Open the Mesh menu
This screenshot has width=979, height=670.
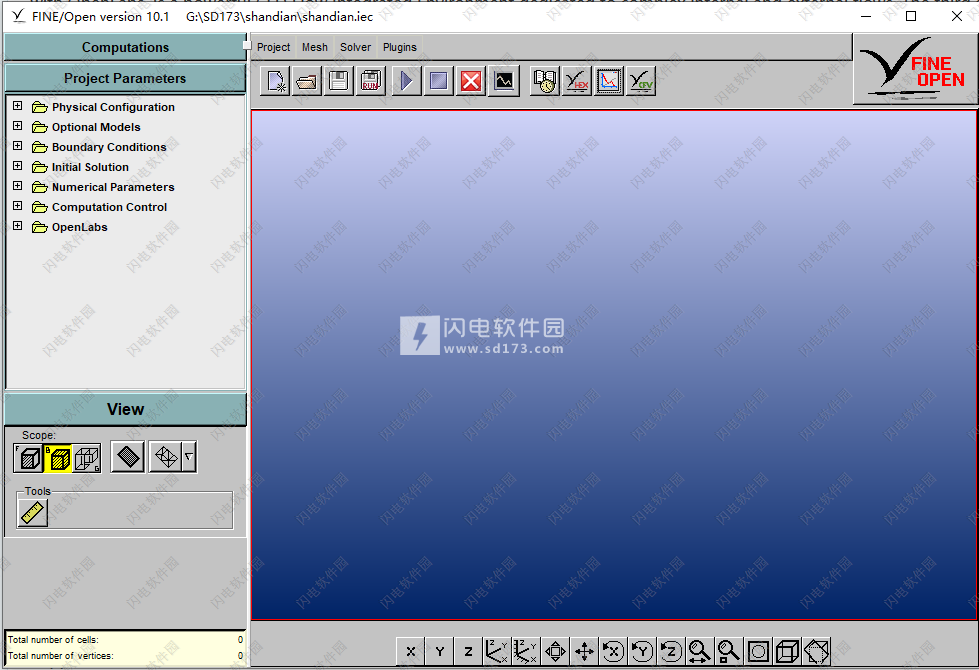click(x=315, y=47)
